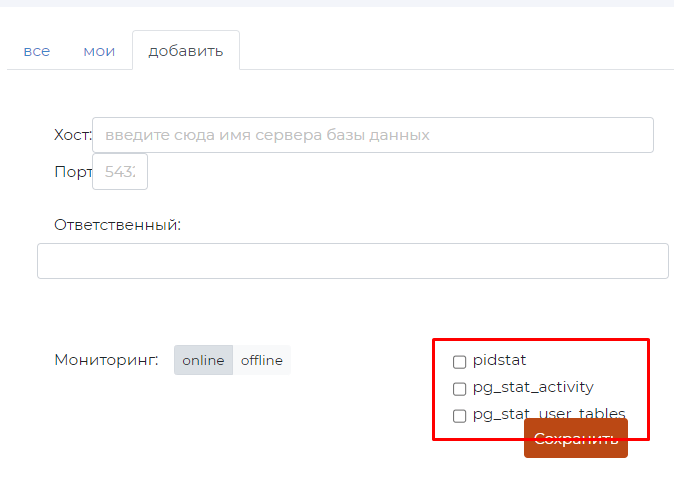The image size is (674, 482).
Task: Open the мои tab
Action: click(x=99, y=51)
